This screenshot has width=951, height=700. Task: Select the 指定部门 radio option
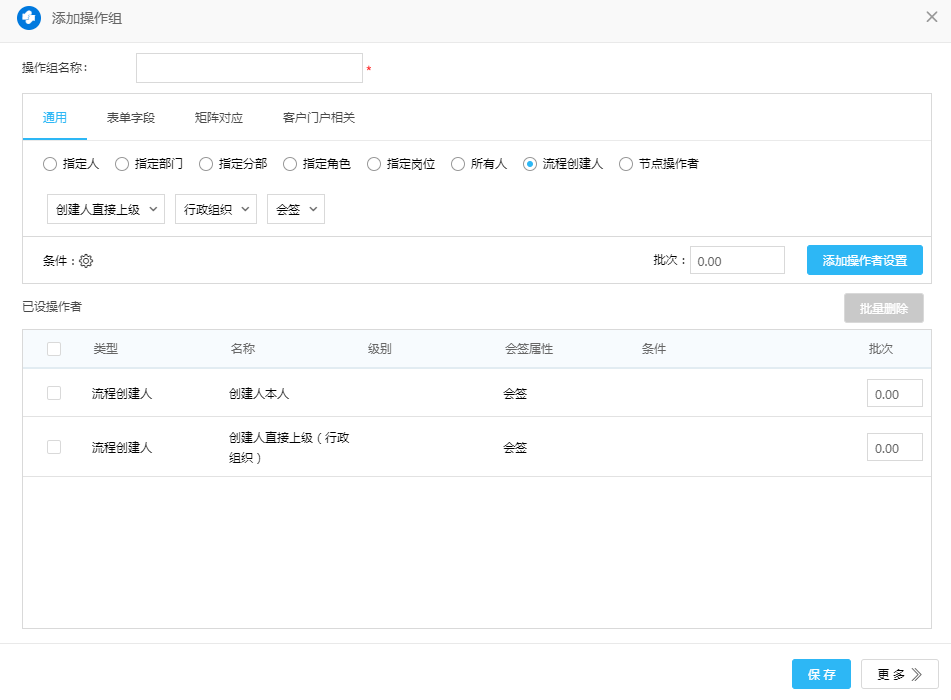click(122, 164)
